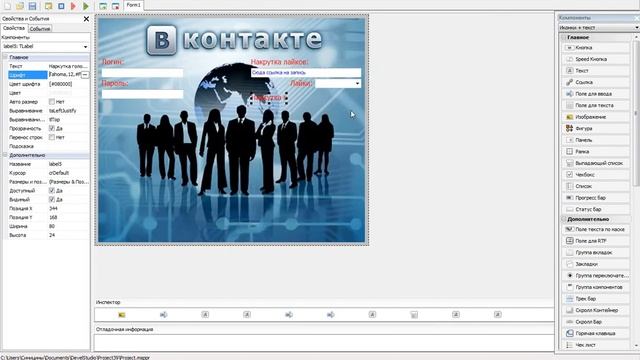Pick the Speed Кнопка component
Viewport: 640px width, 360px height.
tap(596, 59)
